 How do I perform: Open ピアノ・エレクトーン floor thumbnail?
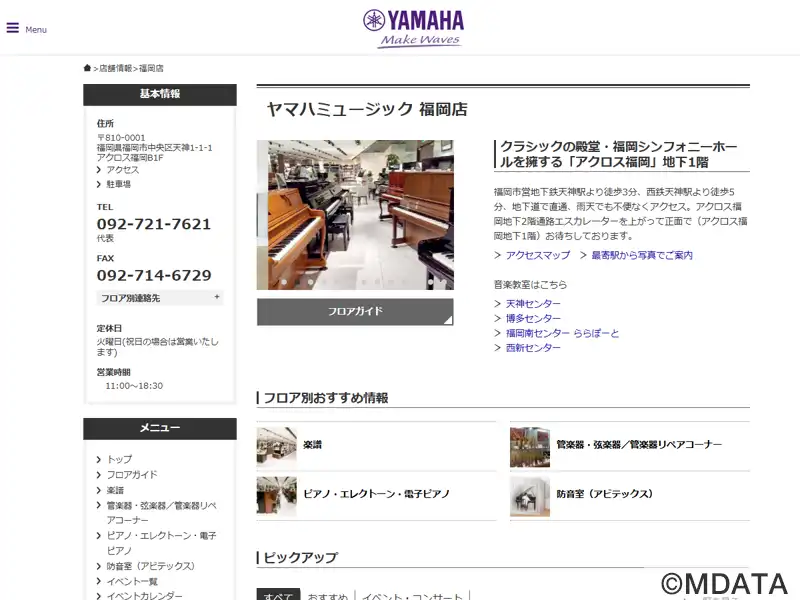tap(277, 496)
